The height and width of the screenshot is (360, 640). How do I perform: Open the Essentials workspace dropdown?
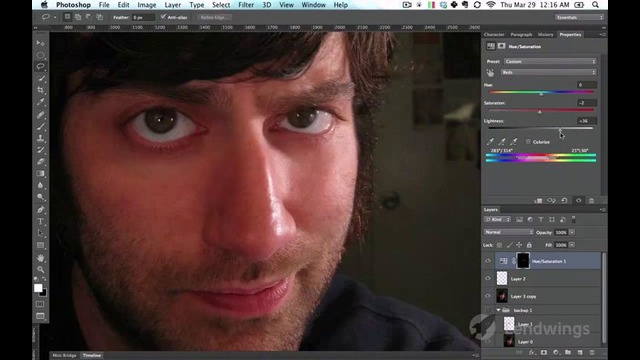579,18
